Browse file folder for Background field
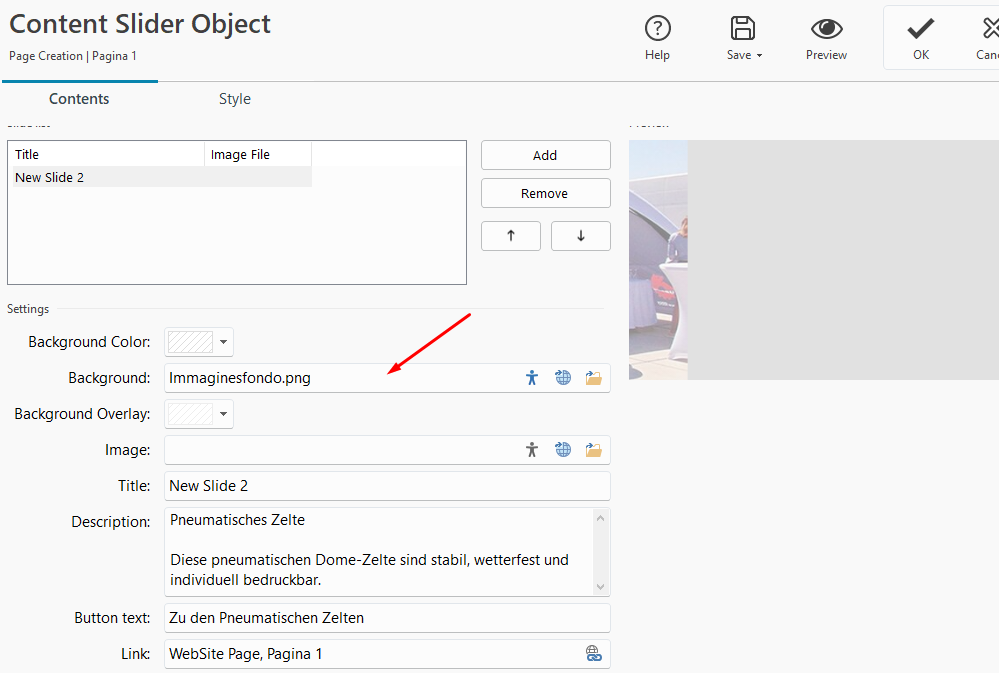Viewport: 999px width, 673px height. (x=594, y=378)
